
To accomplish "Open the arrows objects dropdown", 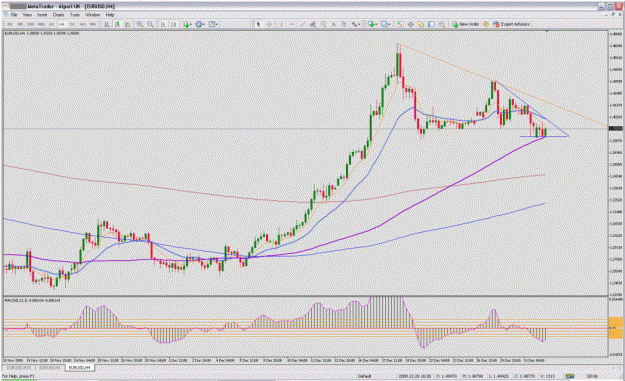I will coord(356,24).
